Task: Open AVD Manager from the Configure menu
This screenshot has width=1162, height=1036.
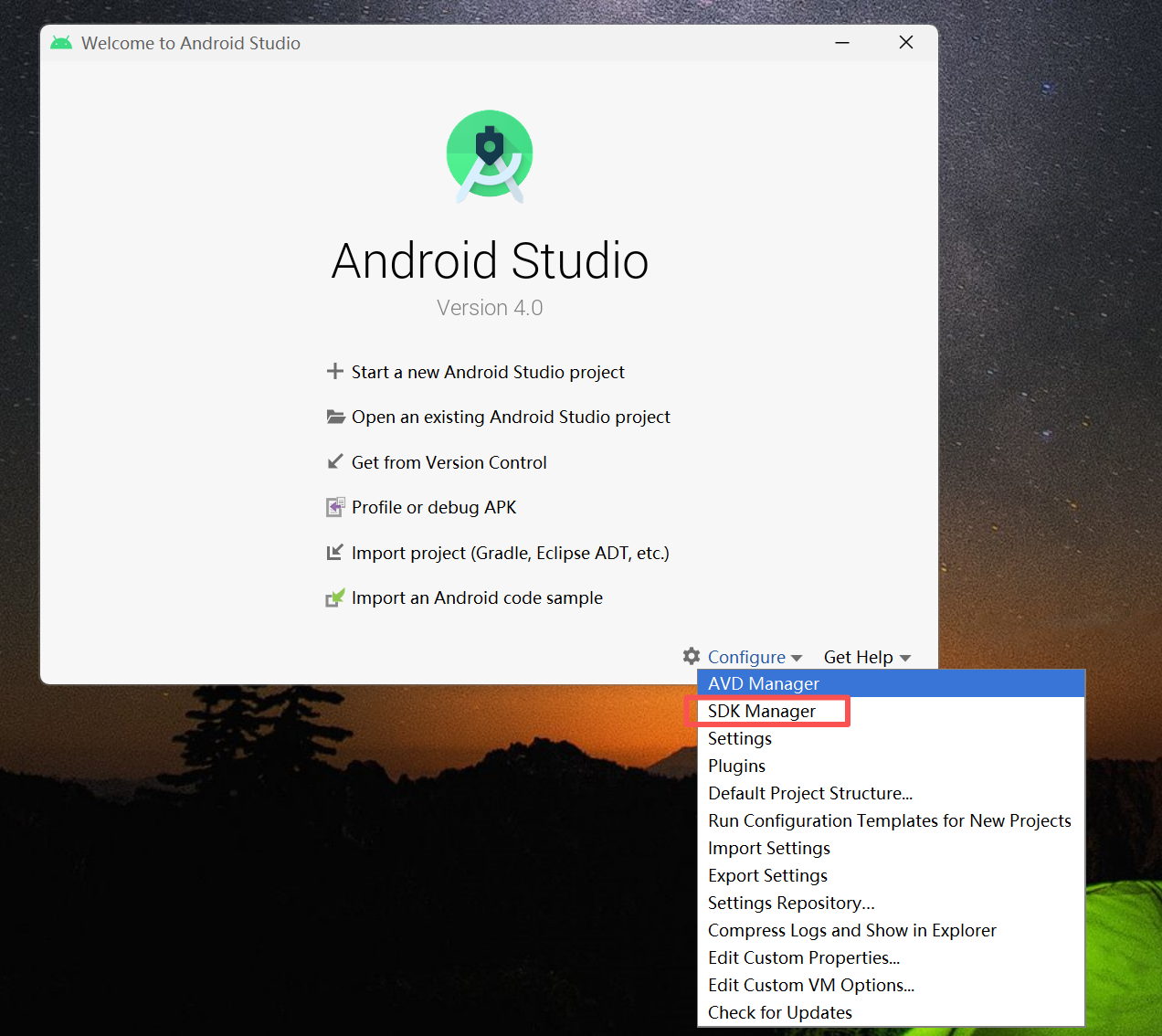Action: tap(891, 683)
